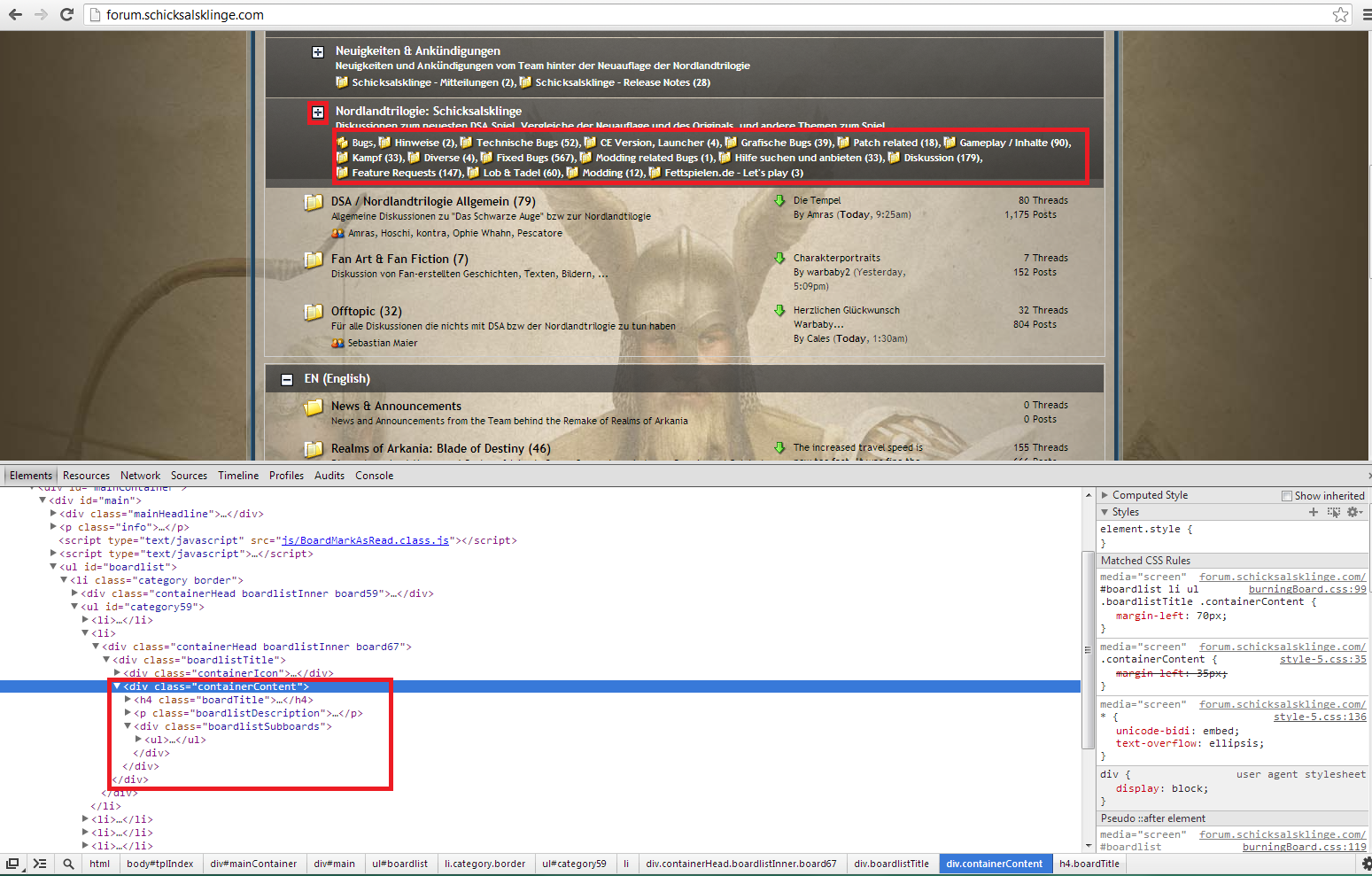Open the Console tab
The width and height of the screenshot is (1372, 876).
point(374,476)
